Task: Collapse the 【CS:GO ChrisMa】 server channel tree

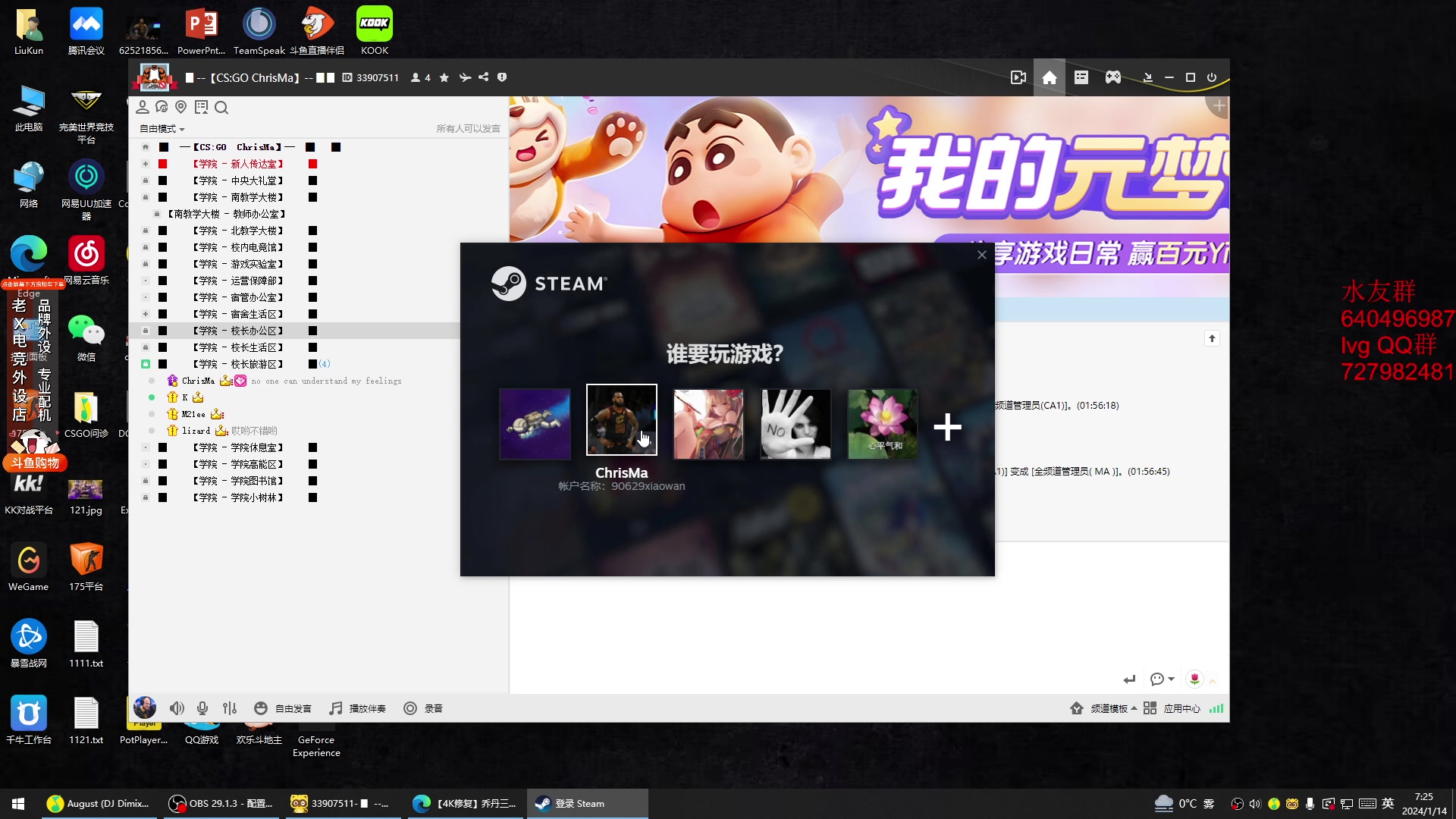Action: (144, 146)
